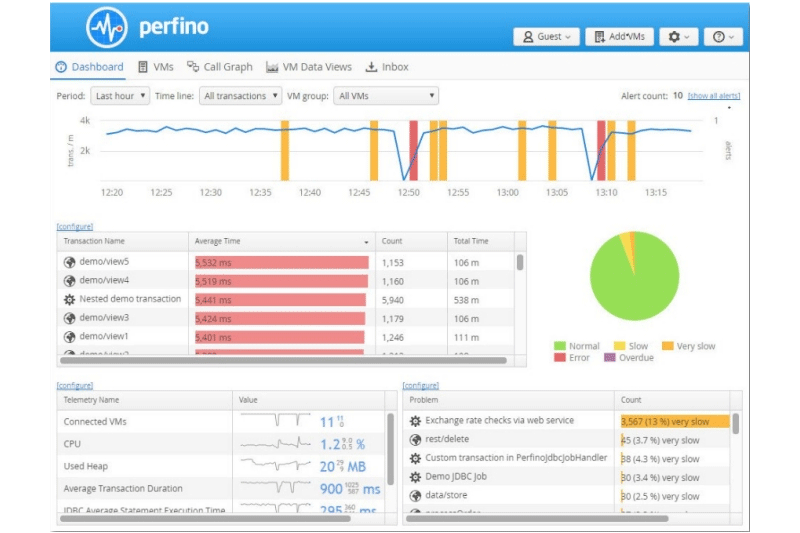Click the red error marker near 12:50
Image resolution: width=800 pixels, height=533 pixels.
tap(414, 150)
